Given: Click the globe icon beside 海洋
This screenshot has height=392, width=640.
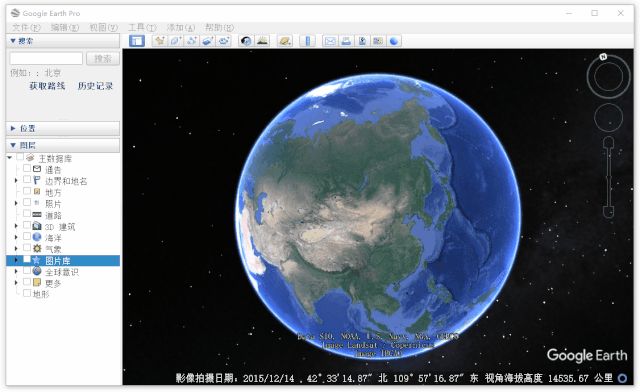Looking at the screenshot, I should [x=37, y=237].
